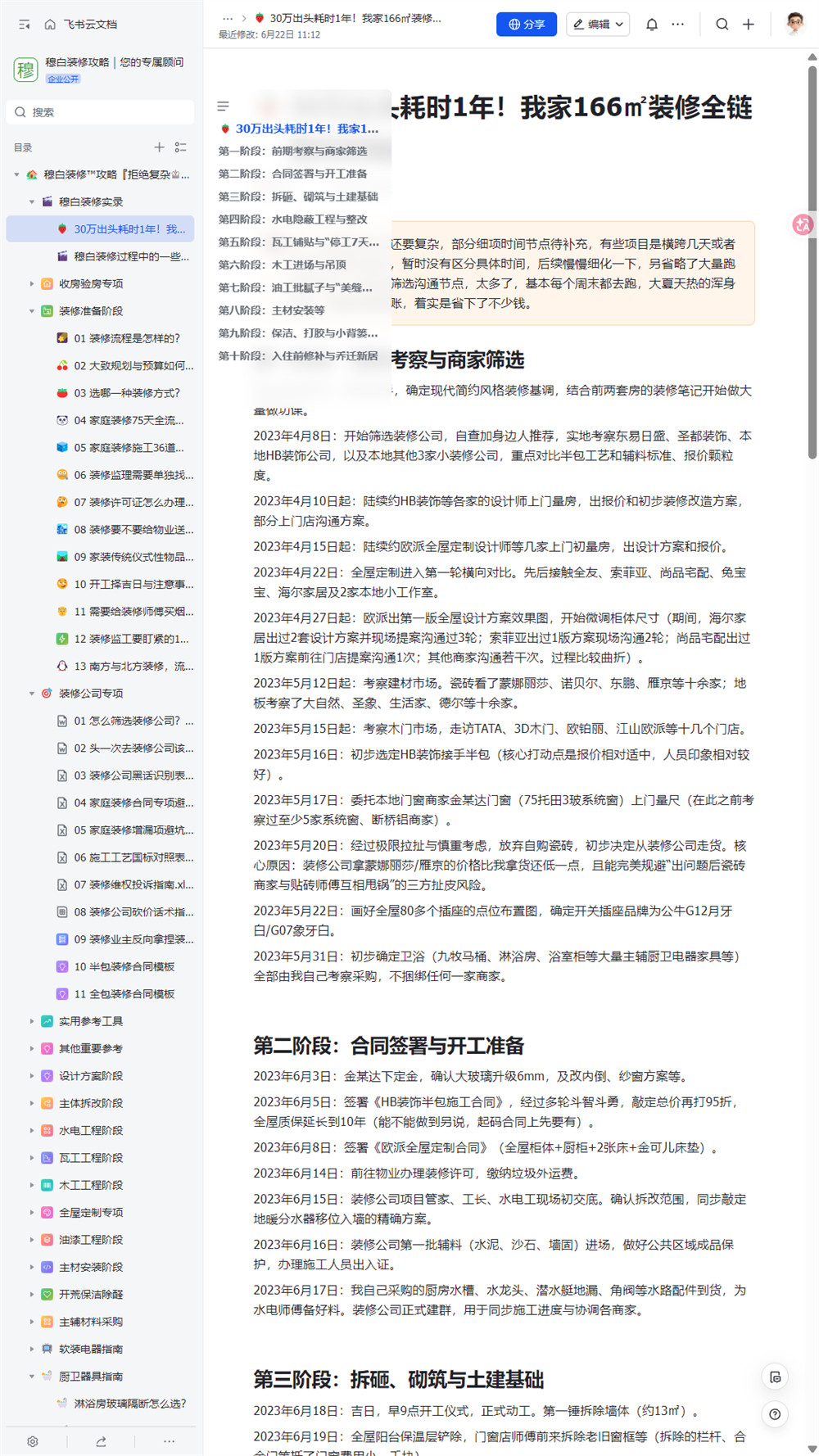Viewport: 819px width, 1456px height.
Task: Click scrollbar down arrow at bottom right
Action: coord(812,1449)
